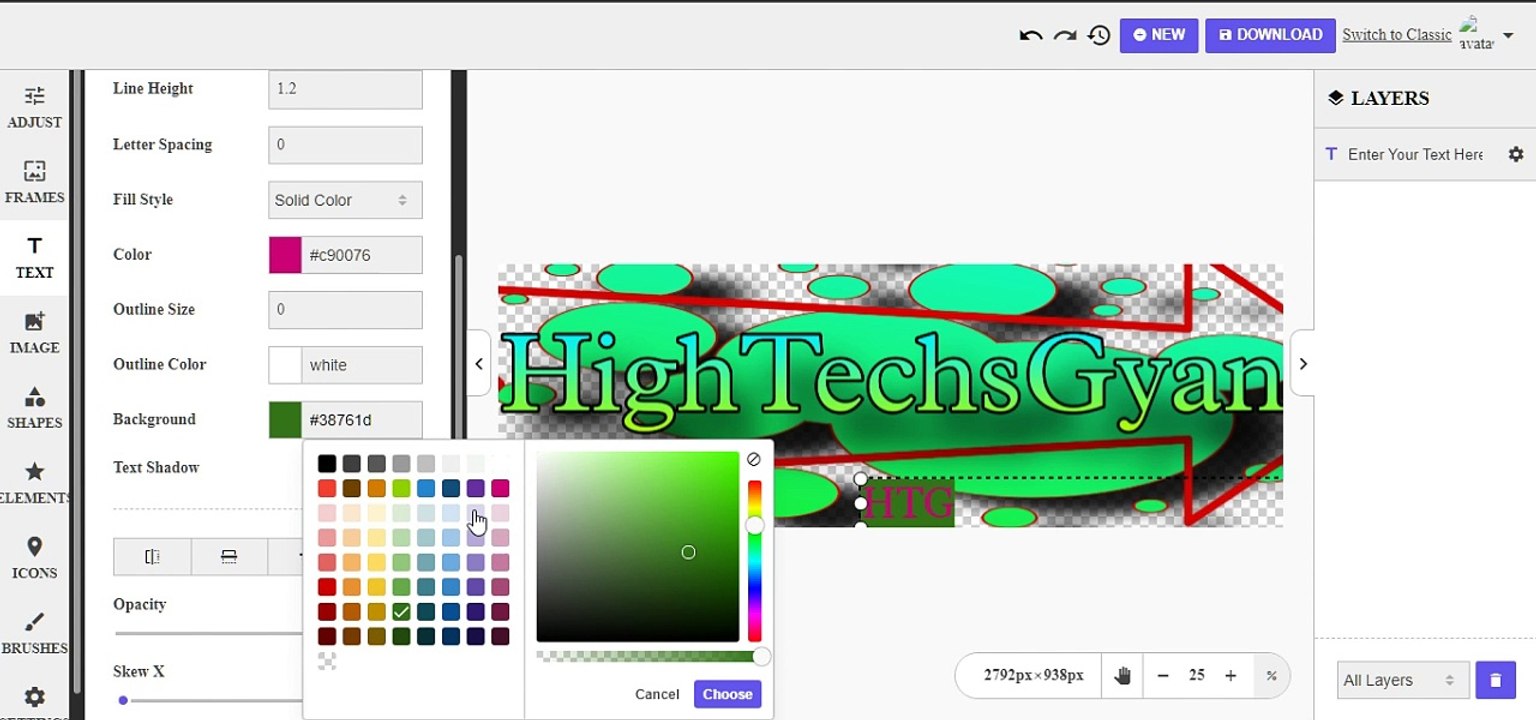
Task: Redo the last undone edit
Action: [1065, 35]
